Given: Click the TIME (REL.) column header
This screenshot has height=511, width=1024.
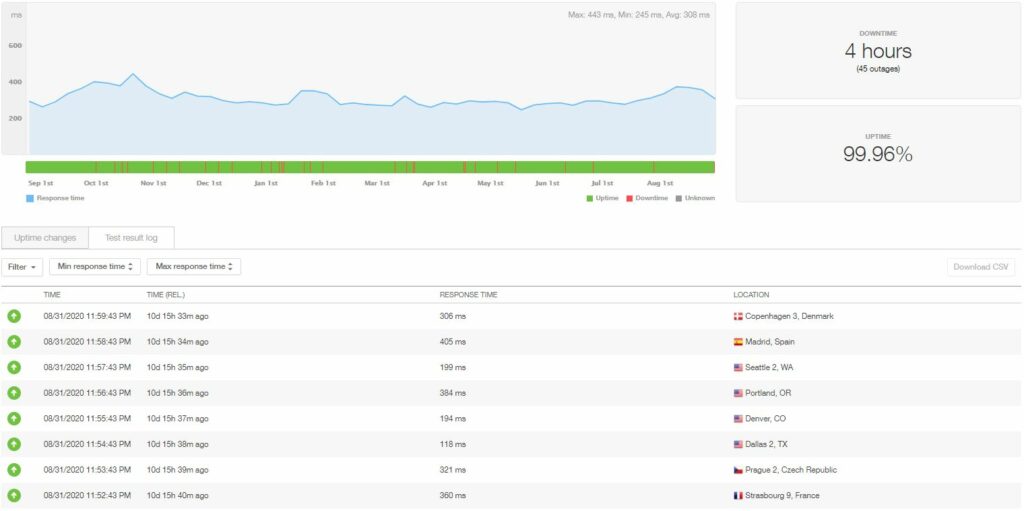Looking at the screenshot, I should click(x=165, y=295).
